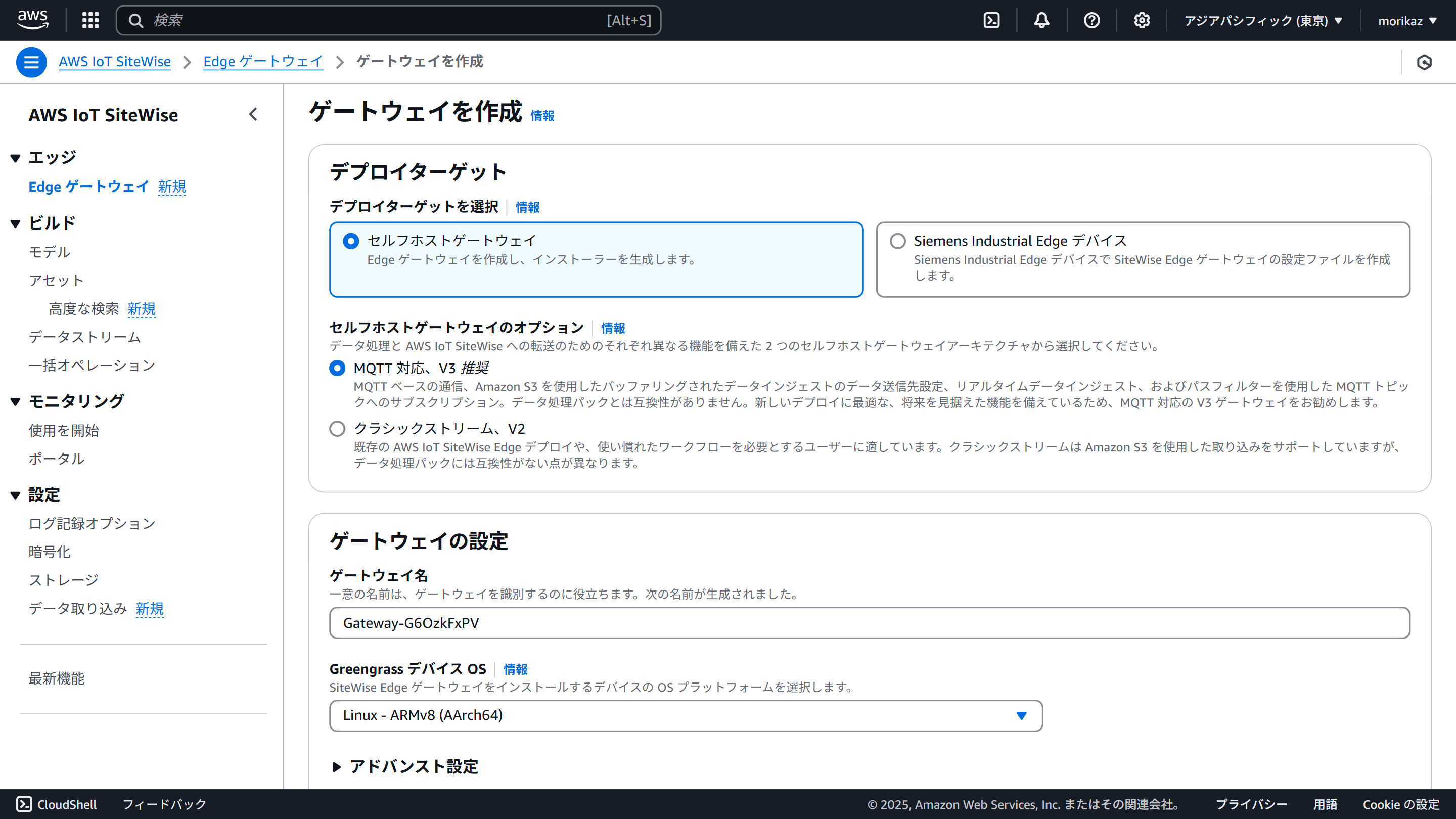Collapse the ビルド sidebar section

(x=15, y=224)
